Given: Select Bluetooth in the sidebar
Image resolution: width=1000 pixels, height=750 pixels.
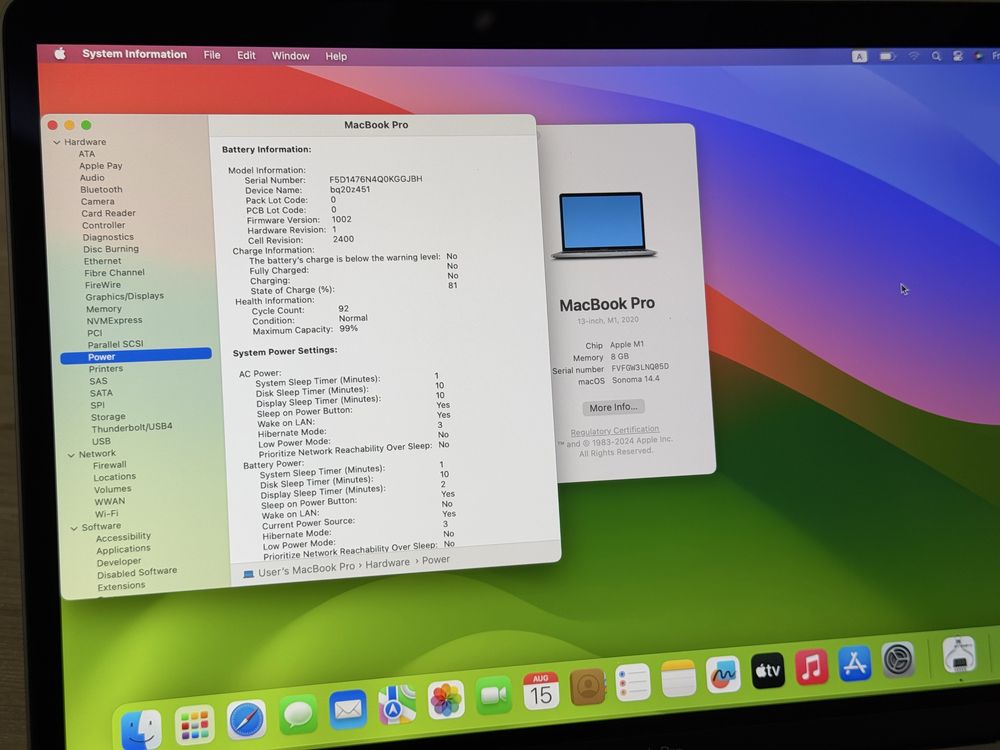Looking at the screenshot, I should [x=101, y=189].
